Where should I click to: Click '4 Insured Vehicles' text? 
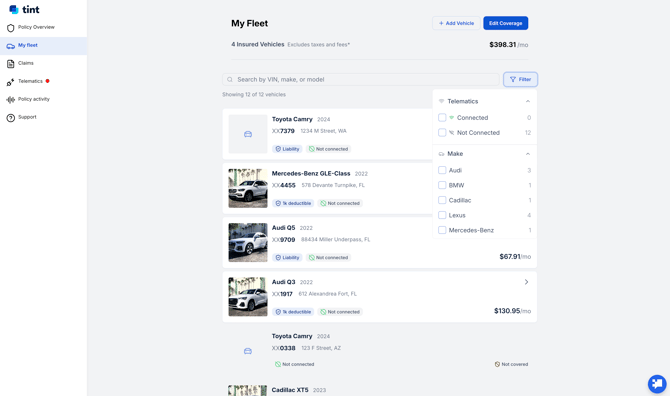coord(258,44)
